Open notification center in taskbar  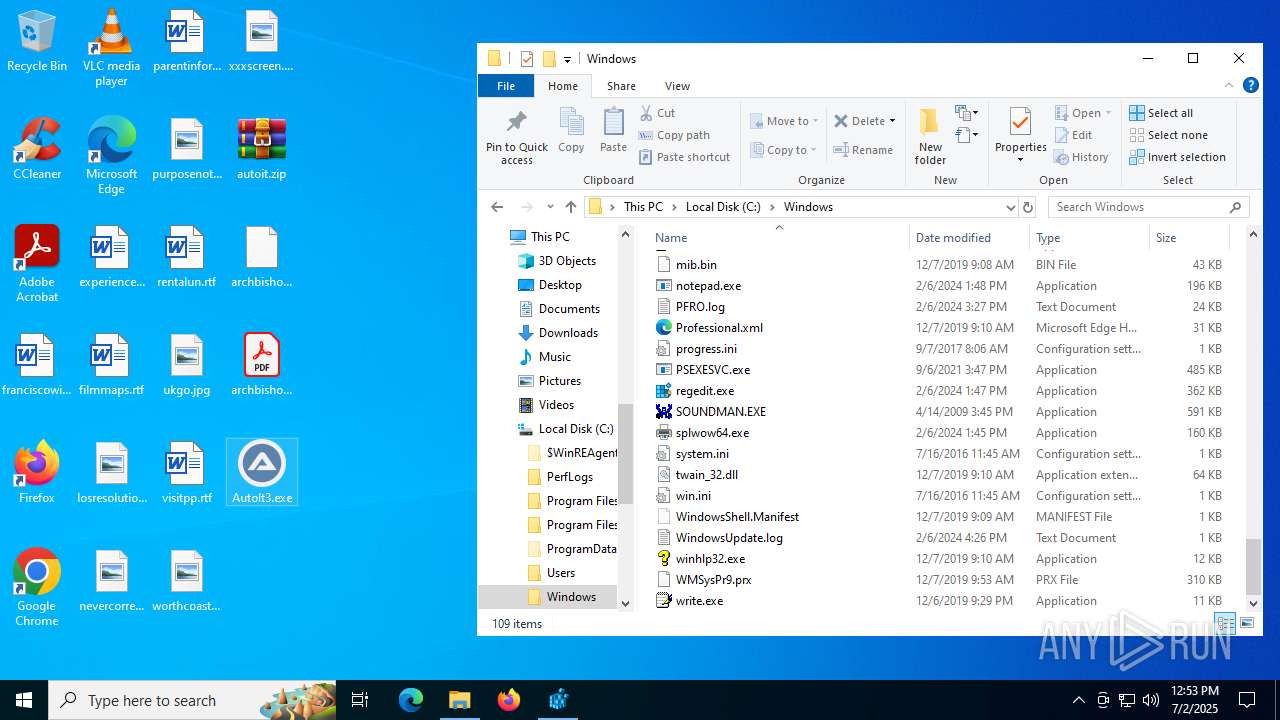coord(1247,700)
